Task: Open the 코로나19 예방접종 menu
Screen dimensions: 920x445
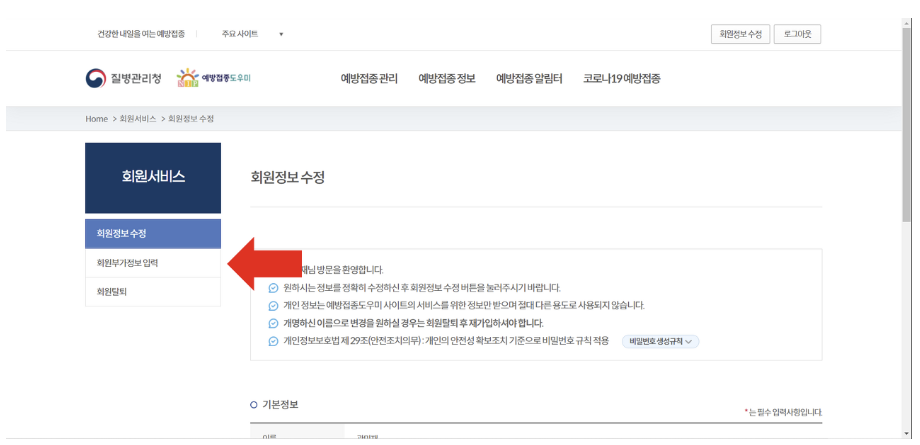Action: 622,79
